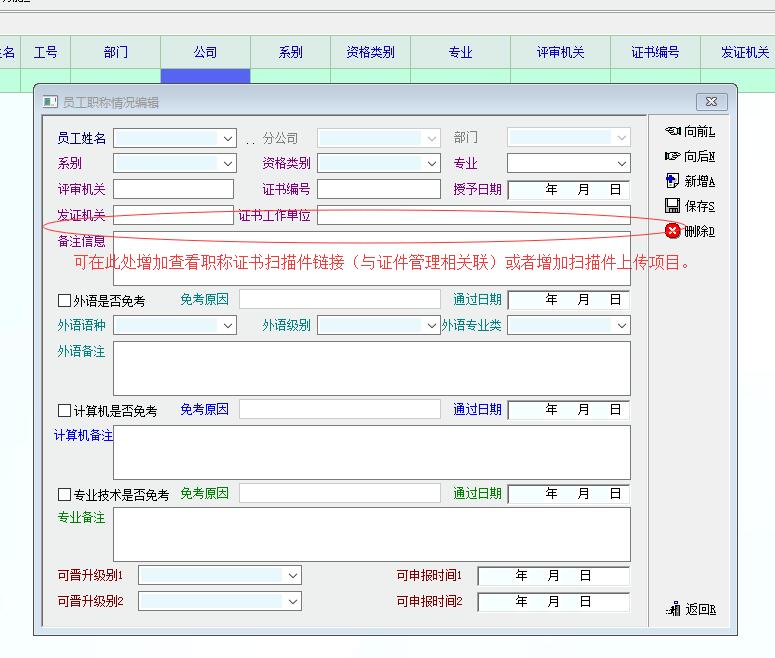Click the dialog title bar icon

coord(50,102)
